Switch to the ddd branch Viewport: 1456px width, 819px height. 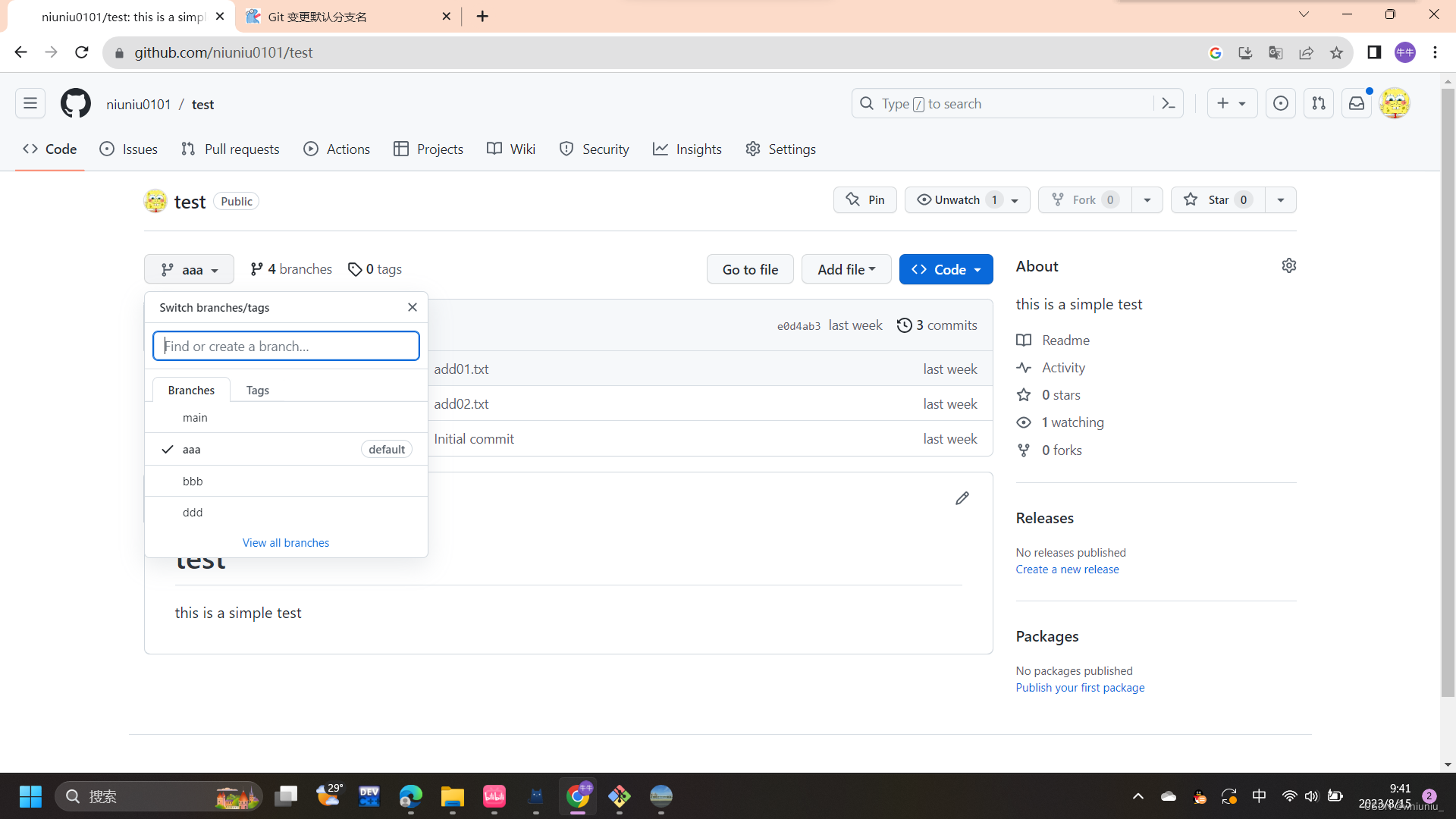coord(286,513)
